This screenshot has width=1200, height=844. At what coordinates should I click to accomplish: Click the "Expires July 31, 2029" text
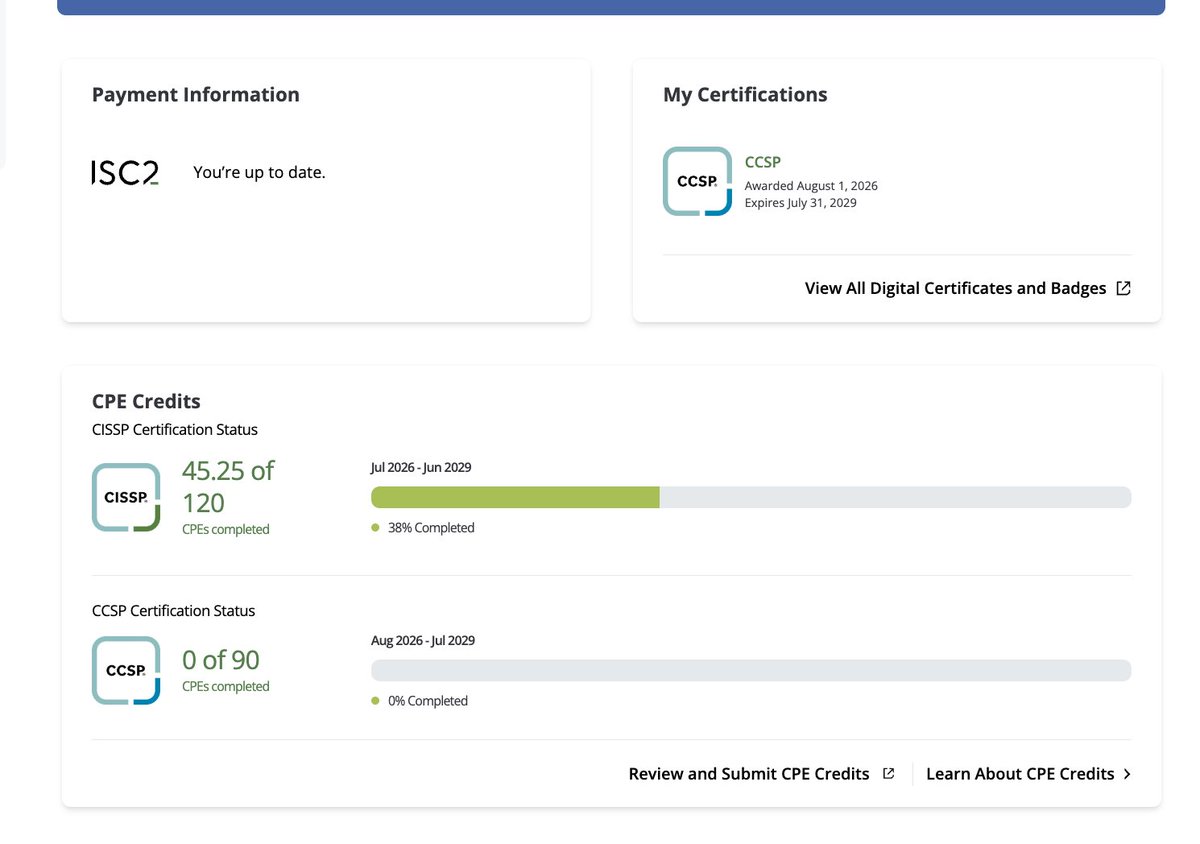[801, 203]
